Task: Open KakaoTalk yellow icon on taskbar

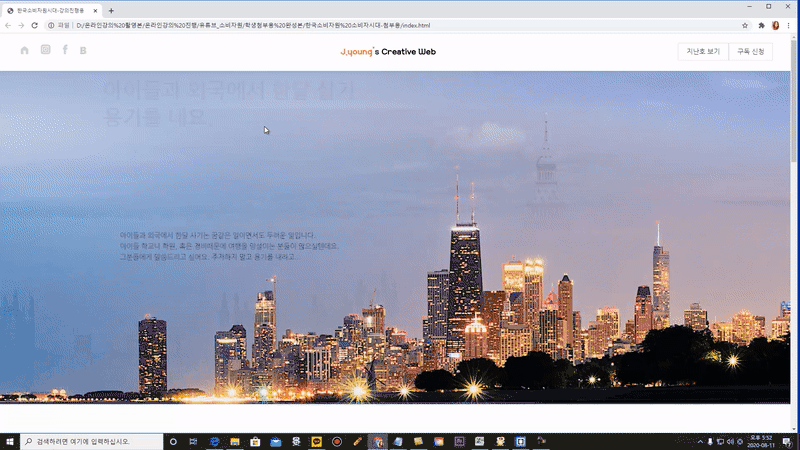Action: [x=316, y=441]
